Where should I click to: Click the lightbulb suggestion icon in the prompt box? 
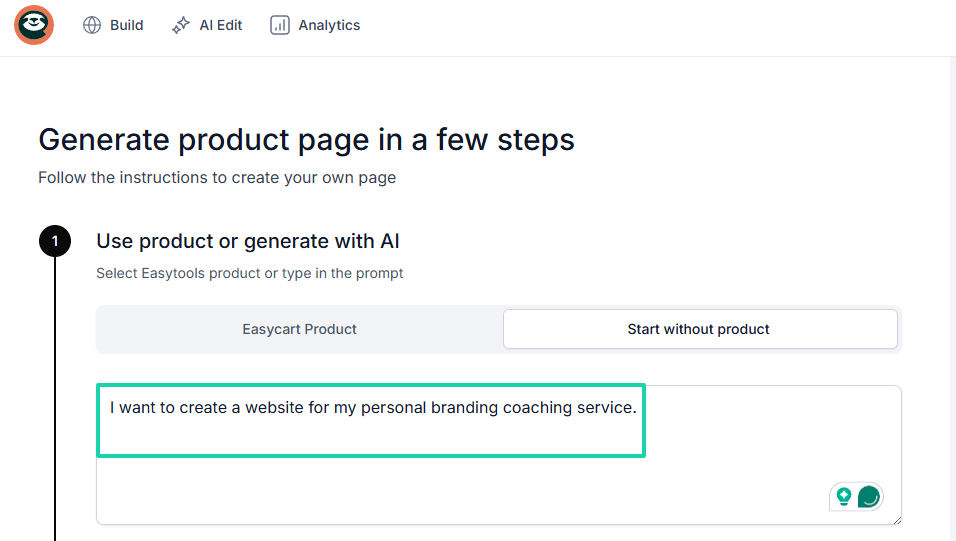(x=844, y=496)
